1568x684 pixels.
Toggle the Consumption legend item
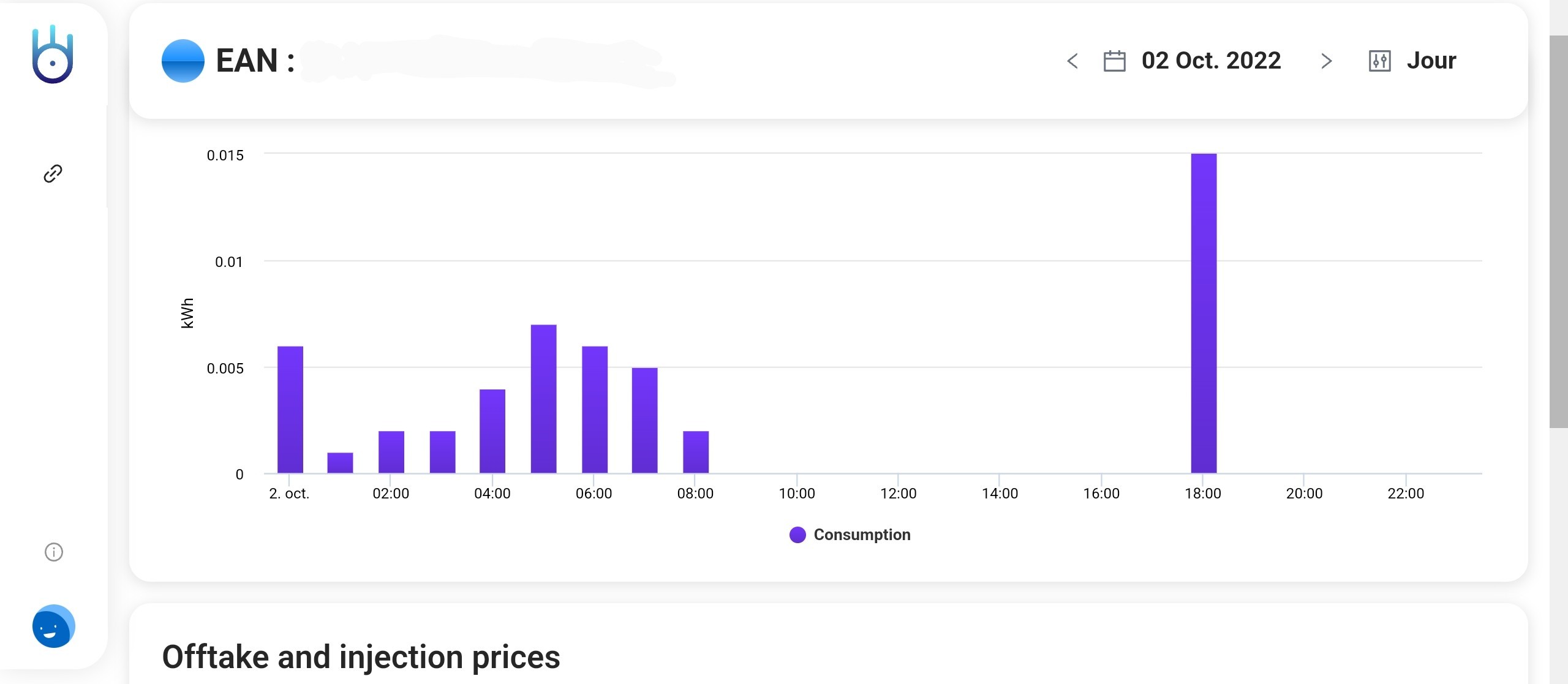click(861, 535)
